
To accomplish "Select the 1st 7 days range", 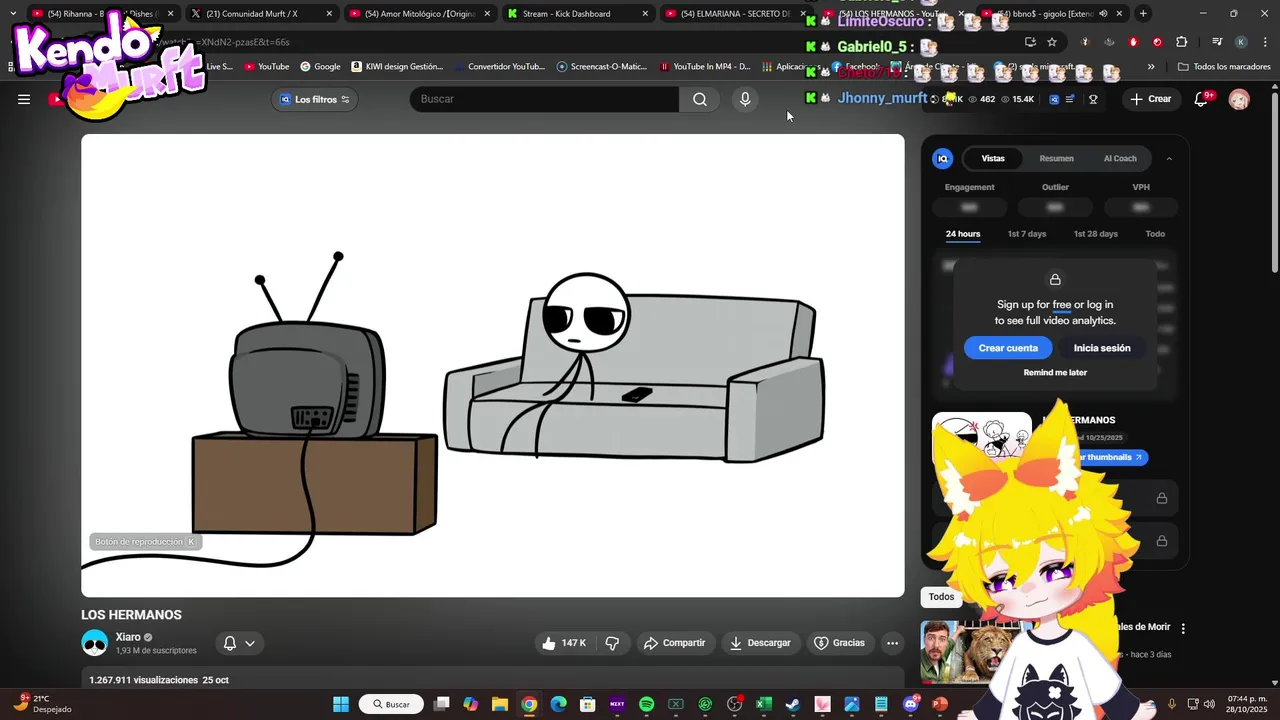I will 1027,234.
